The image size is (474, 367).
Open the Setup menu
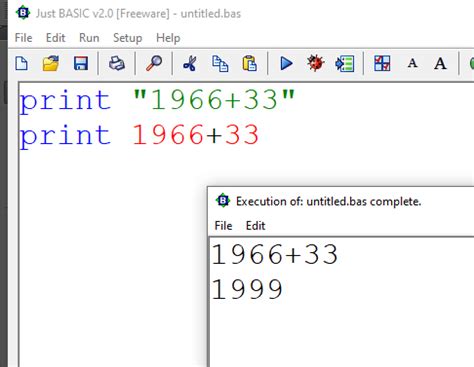click(127, 38)
